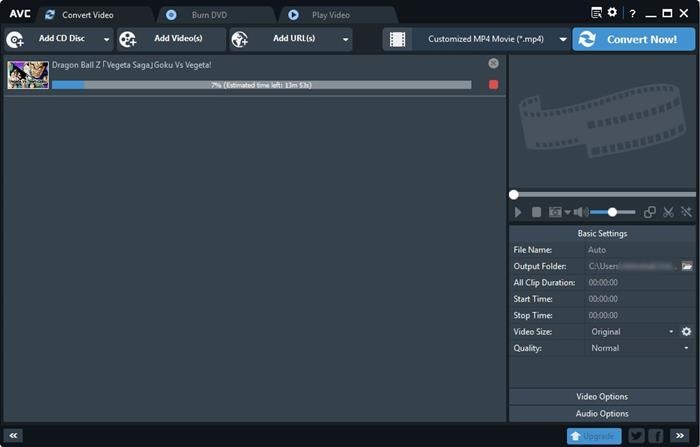Screen dimensions: 700x447
Task: Stop the preview playback
Action: click(537, 212)
